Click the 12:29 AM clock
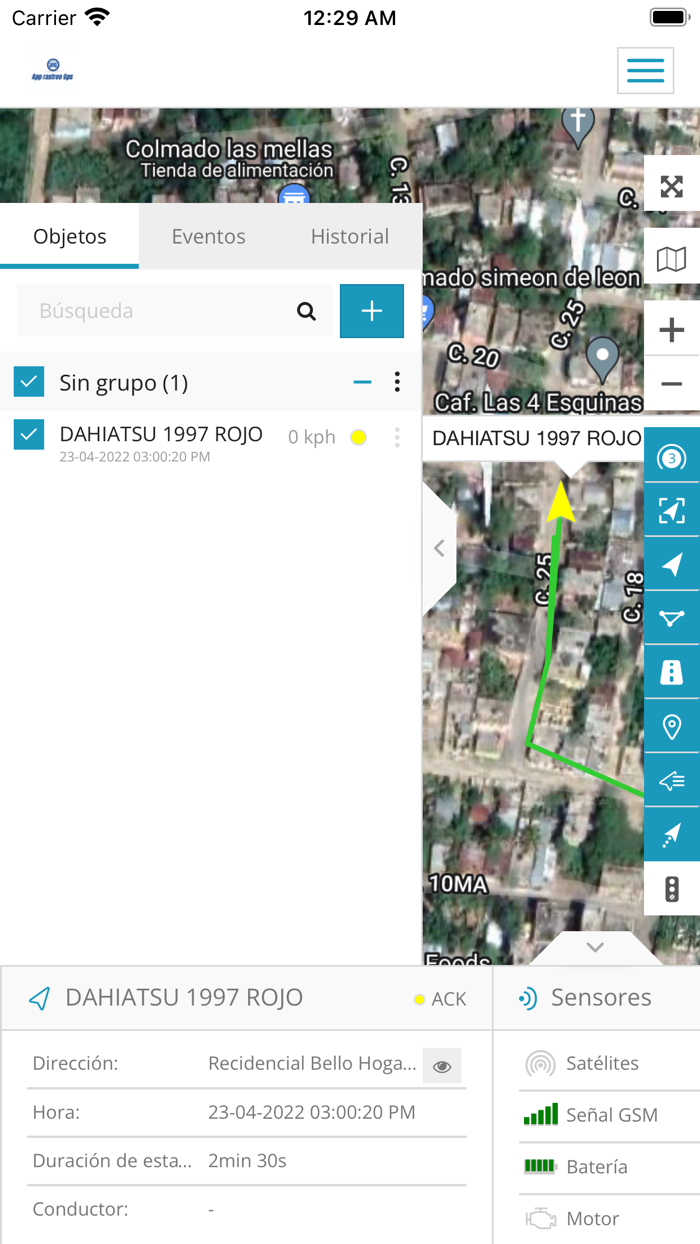 click(x=350, y=18)
